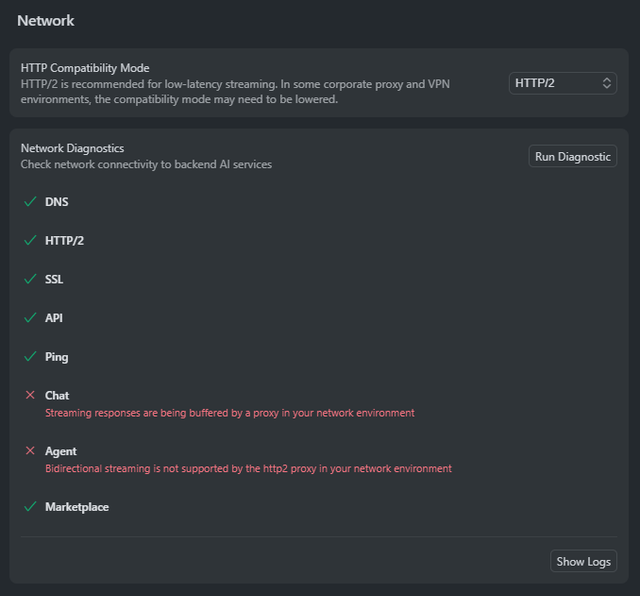This screenshot has height=596, width=640.
Task: Click the up-down chevron in HTTP/2 selector
Action: 607,83
